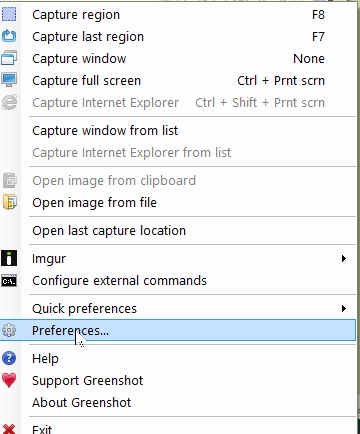Open Help from the menu
Screen dimensions: 360x434
178,359
